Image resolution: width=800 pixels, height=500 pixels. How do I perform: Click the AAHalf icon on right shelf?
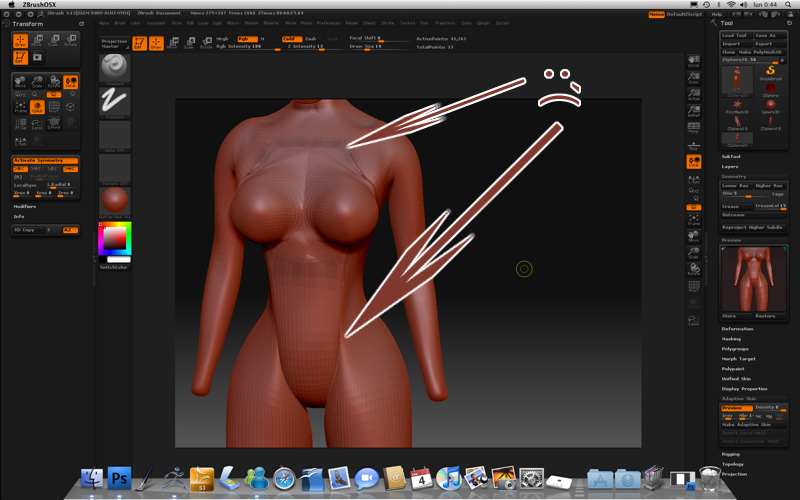pos(693,111)
